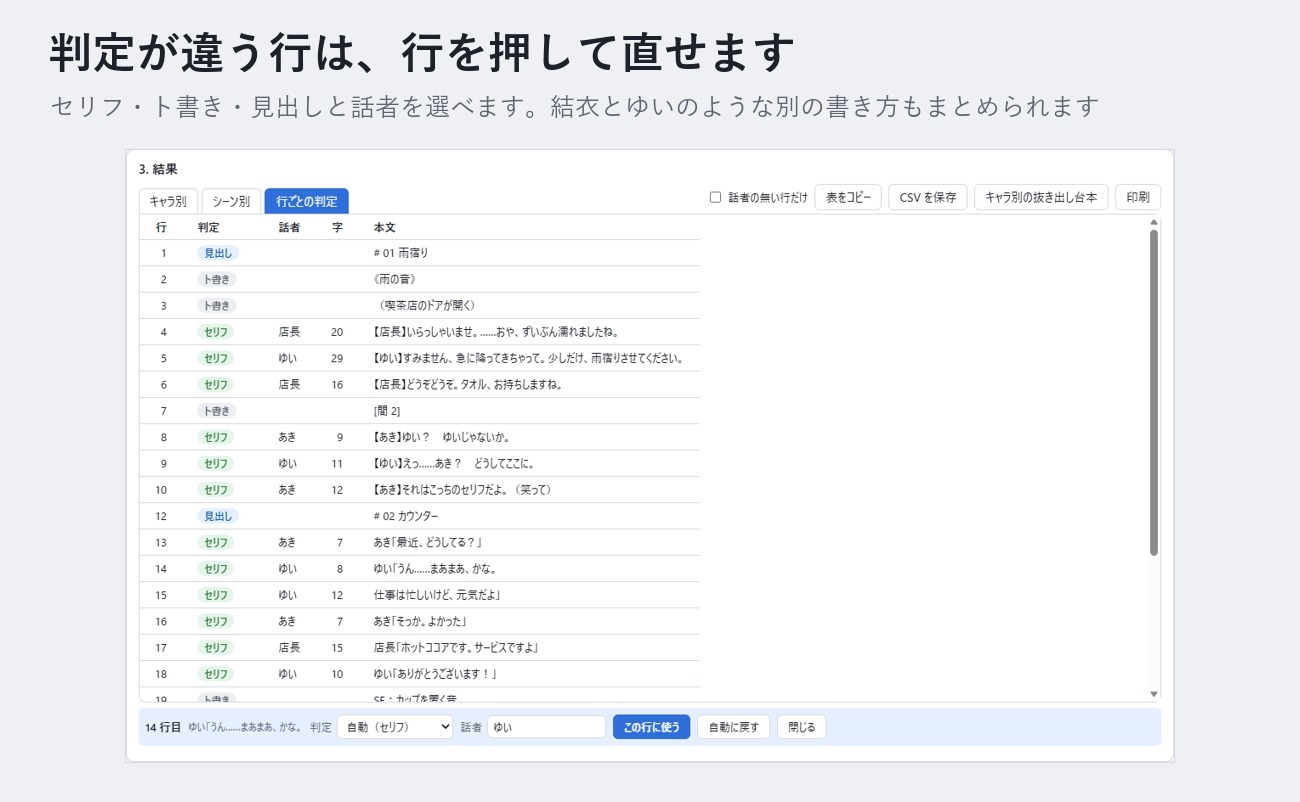Image resolution: width=1300 pixels, height=802 pixels.
Task: Focus the 話者 input field containing ゆい
Action: [547, 727]
